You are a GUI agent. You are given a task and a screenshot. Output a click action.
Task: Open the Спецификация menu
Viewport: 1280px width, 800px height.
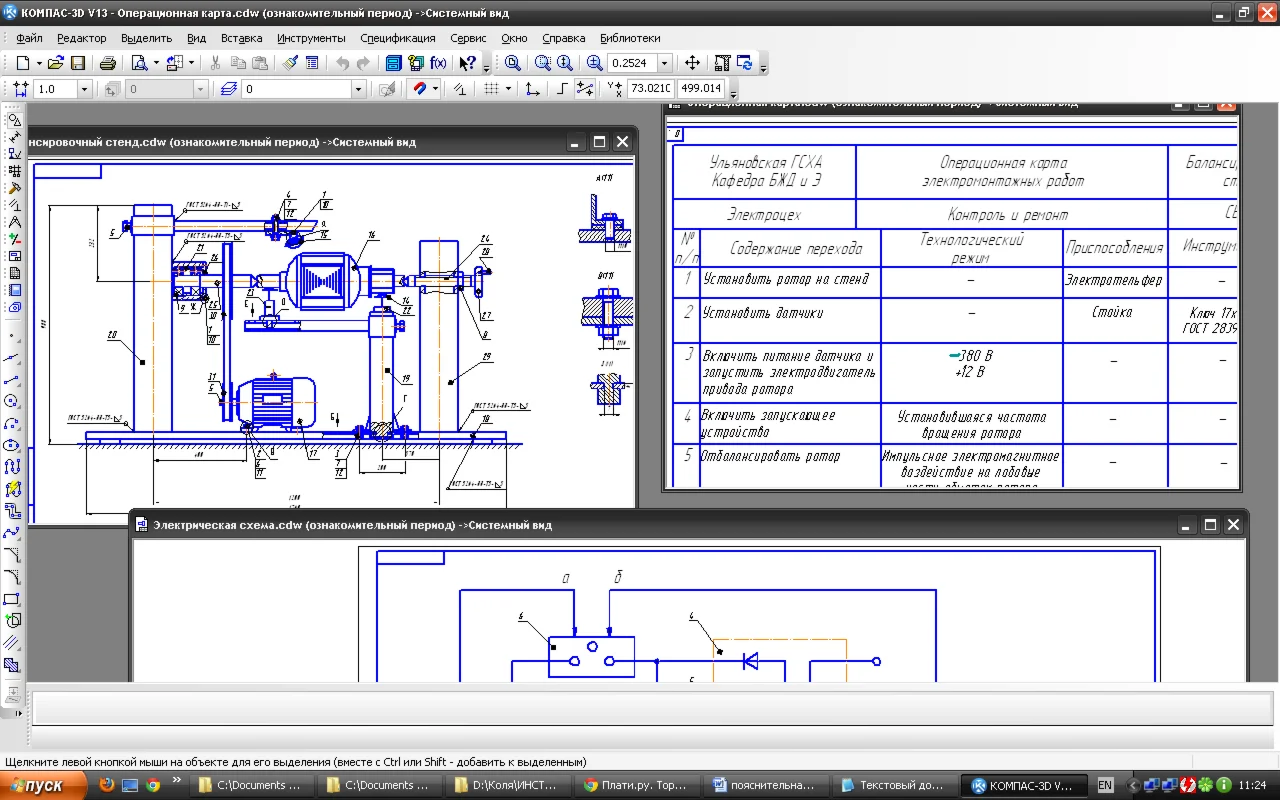[397, 38]
